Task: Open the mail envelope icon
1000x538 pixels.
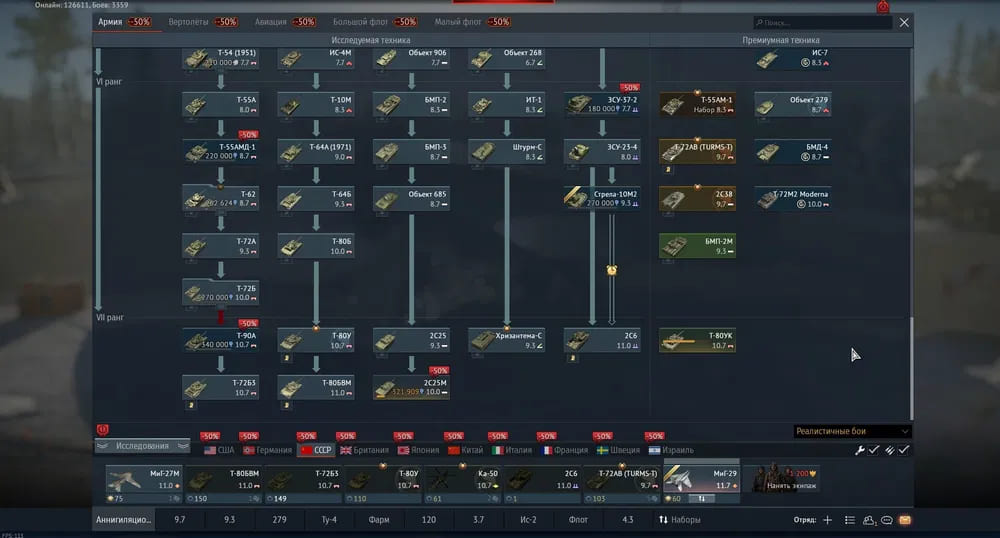Action: tap(904, 520)
